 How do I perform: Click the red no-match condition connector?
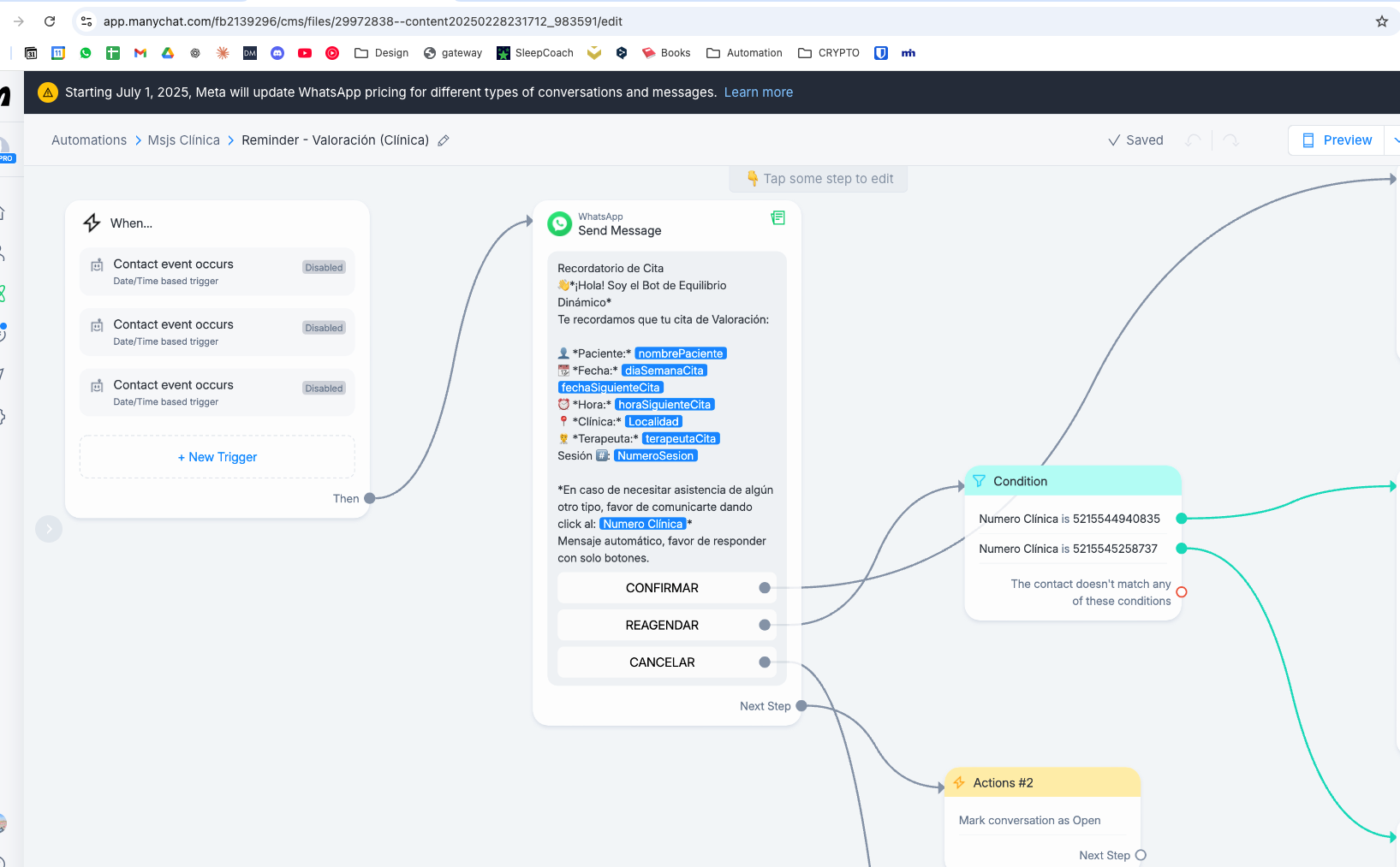point(1182,592)
